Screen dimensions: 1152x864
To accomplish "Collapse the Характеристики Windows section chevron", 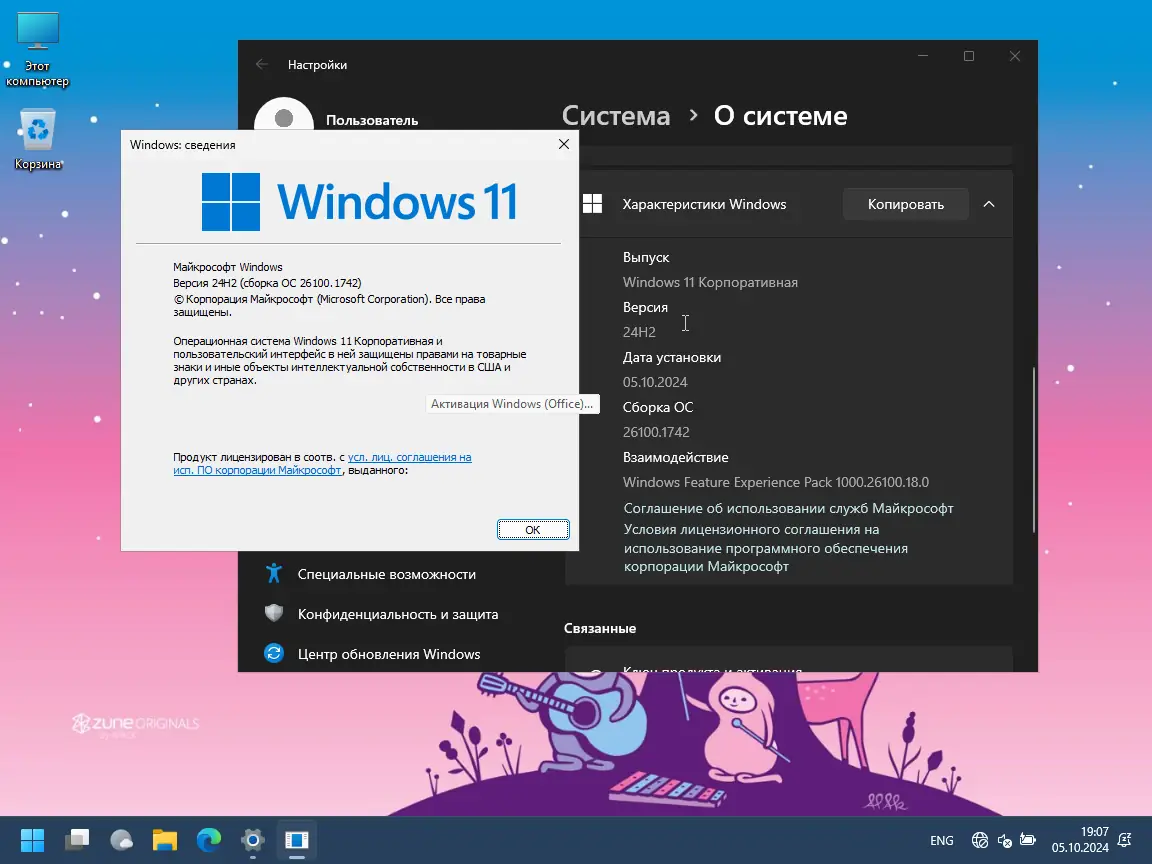I will (989, 204).
